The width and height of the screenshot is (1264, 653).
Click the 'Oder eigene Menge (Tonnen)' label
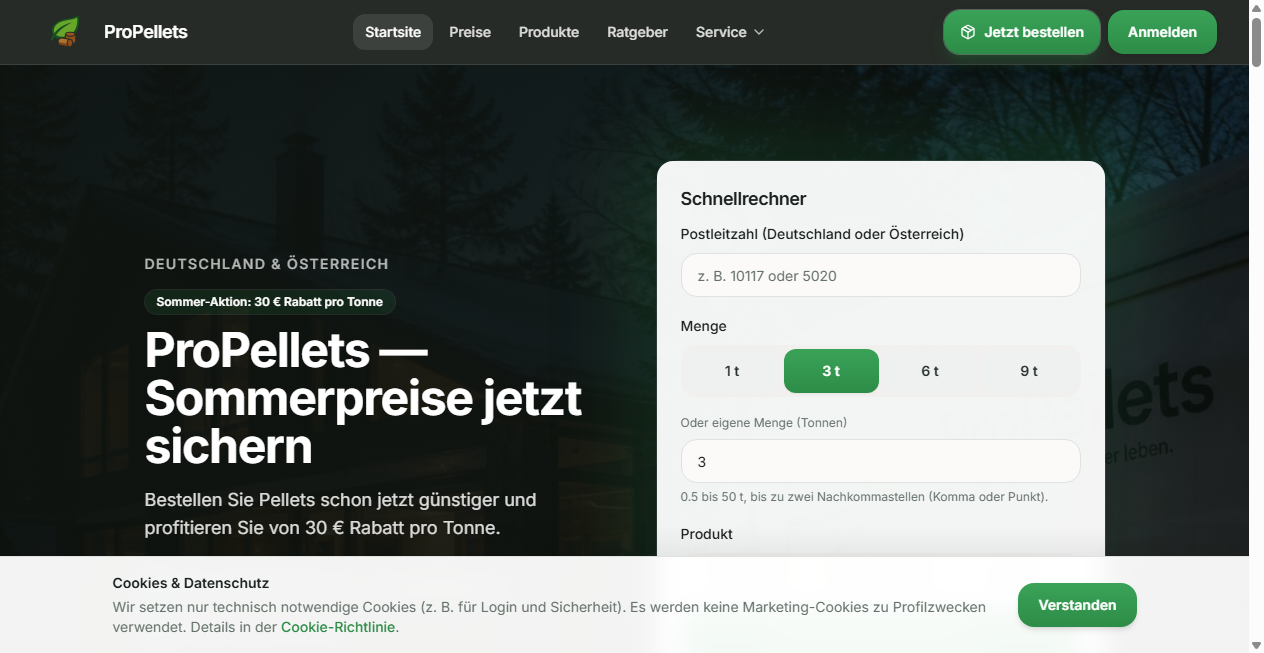(763, 423)
